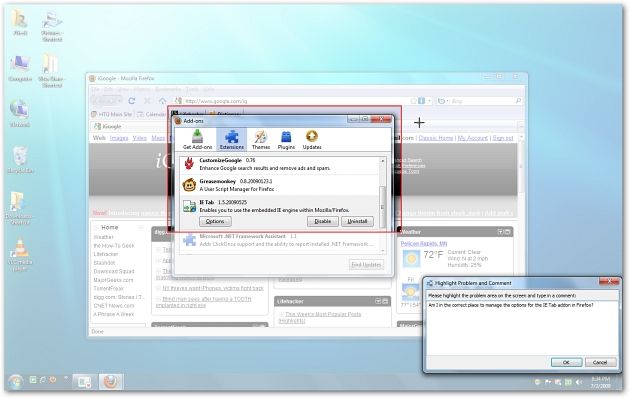This screenshot has height=398, width=630.
Task: Open the Plugins section
Action: tap(286, 139)
